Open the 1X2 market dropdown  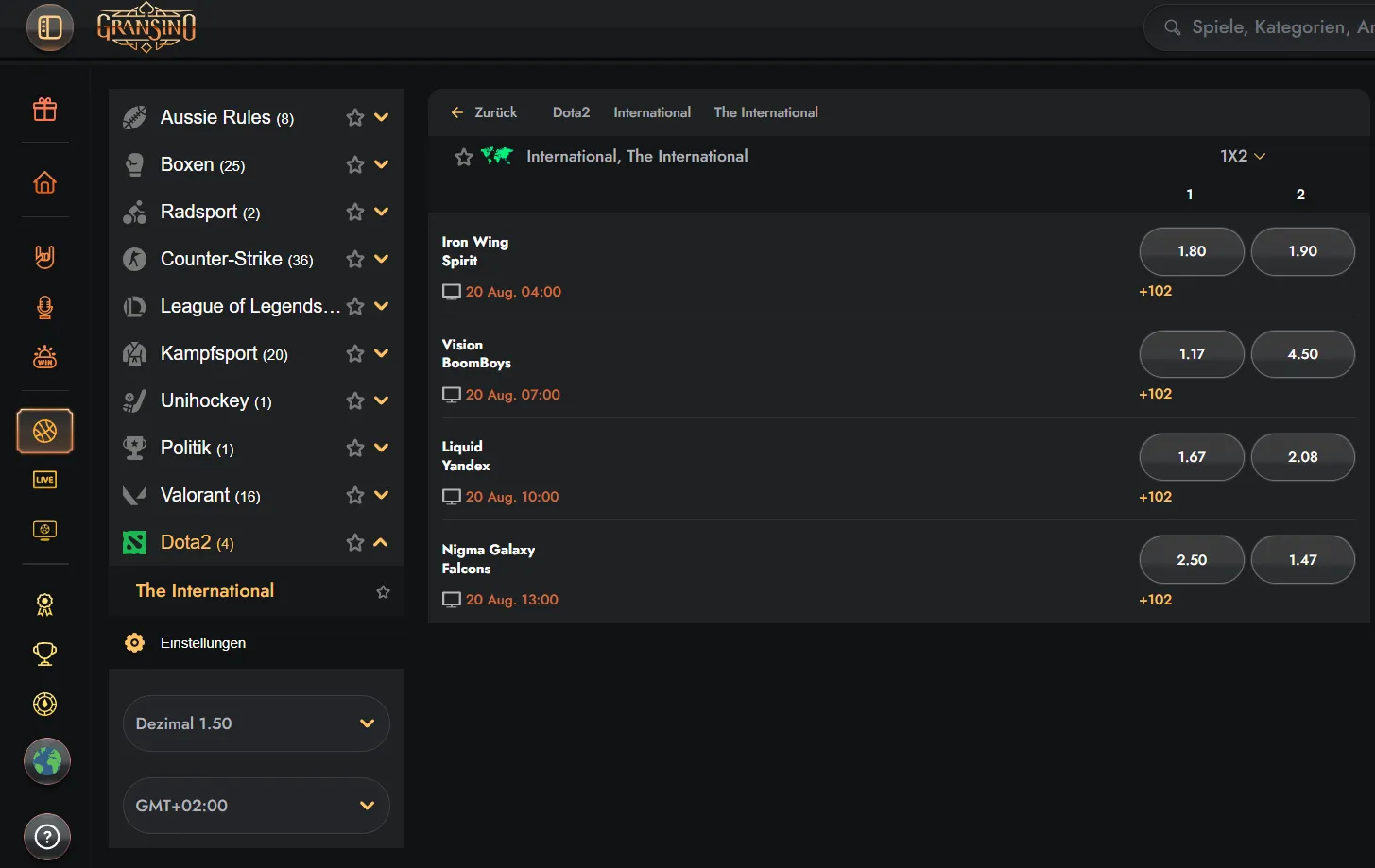(1243, 156)
